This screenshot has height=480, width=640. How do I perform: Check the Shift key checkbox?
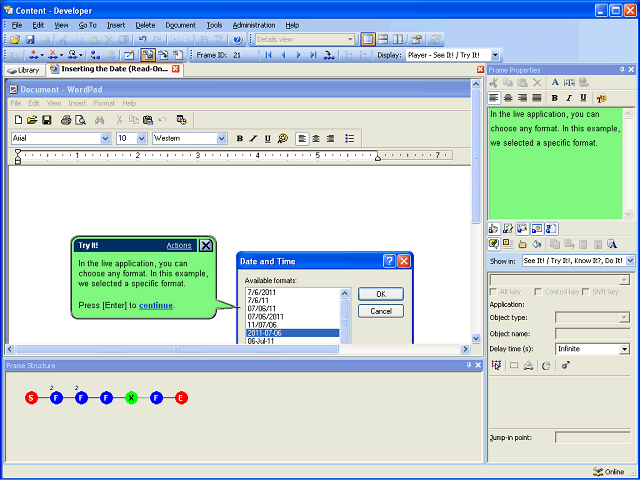[586, 292]
